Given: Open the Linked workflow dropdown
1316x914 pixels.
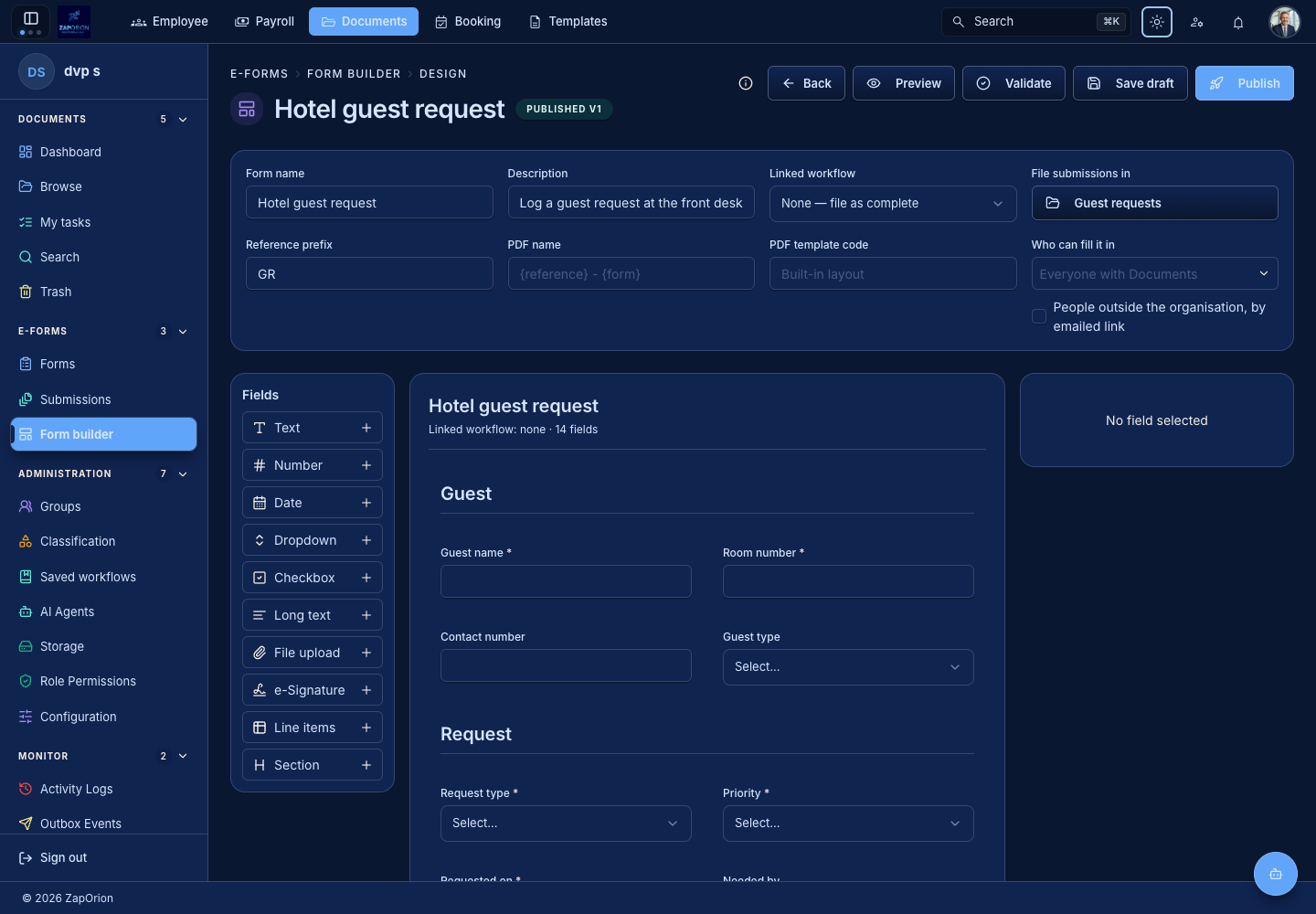Looking at the screenshot, I should coord(893,203).
